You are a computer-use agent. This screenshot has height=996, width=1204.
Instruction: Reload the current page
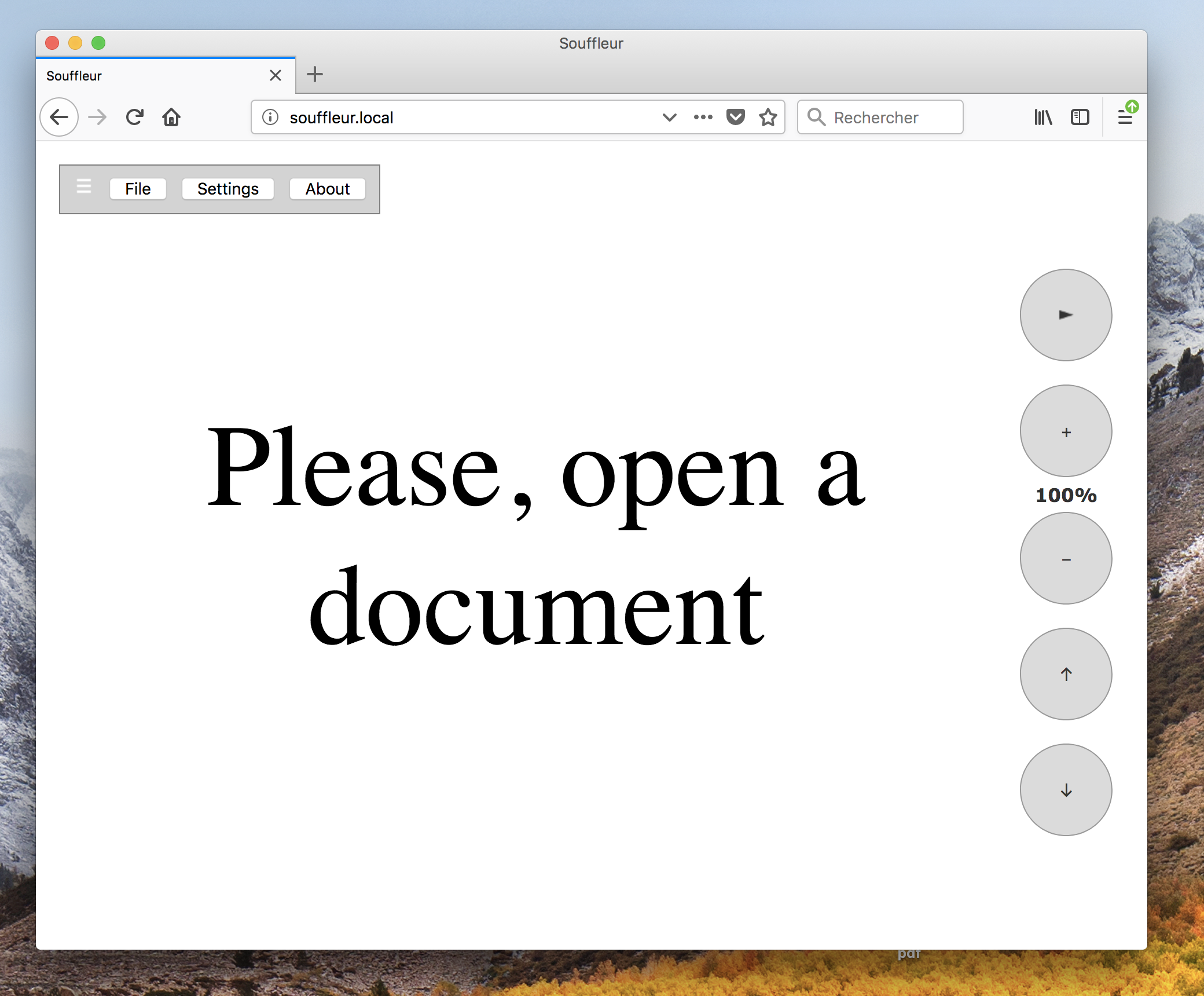tap(135, 118)
